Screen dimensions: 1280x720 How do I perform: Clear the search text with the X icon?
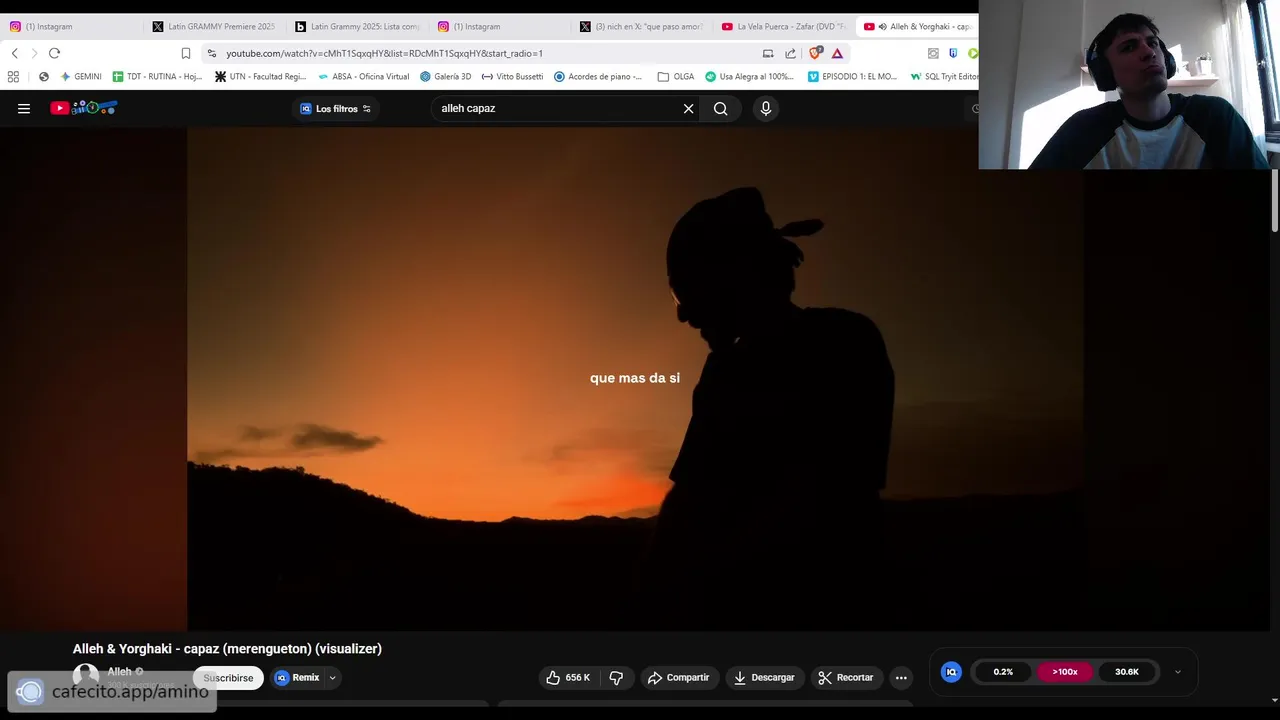point(688,109)
